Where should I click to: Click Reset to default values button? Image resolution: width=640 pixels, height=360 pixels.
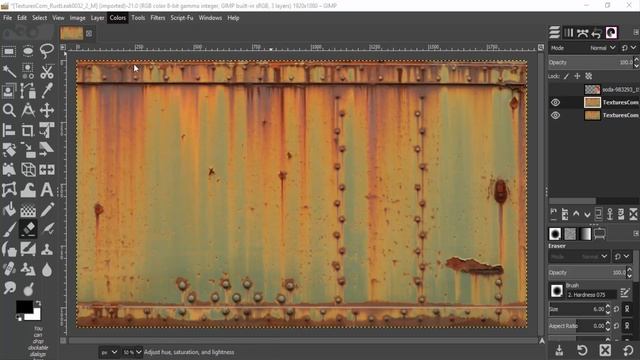click(x=628, y=350)
